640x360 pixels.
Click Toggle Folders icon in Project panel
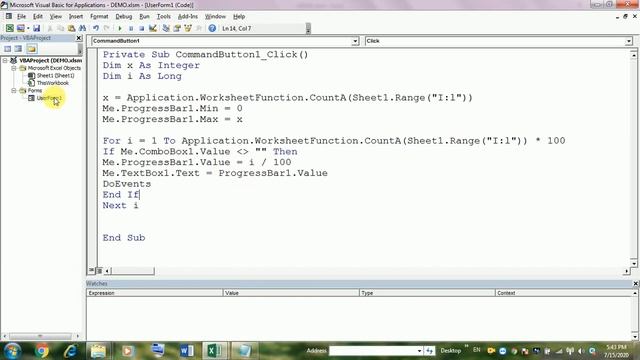click(31, 49)
